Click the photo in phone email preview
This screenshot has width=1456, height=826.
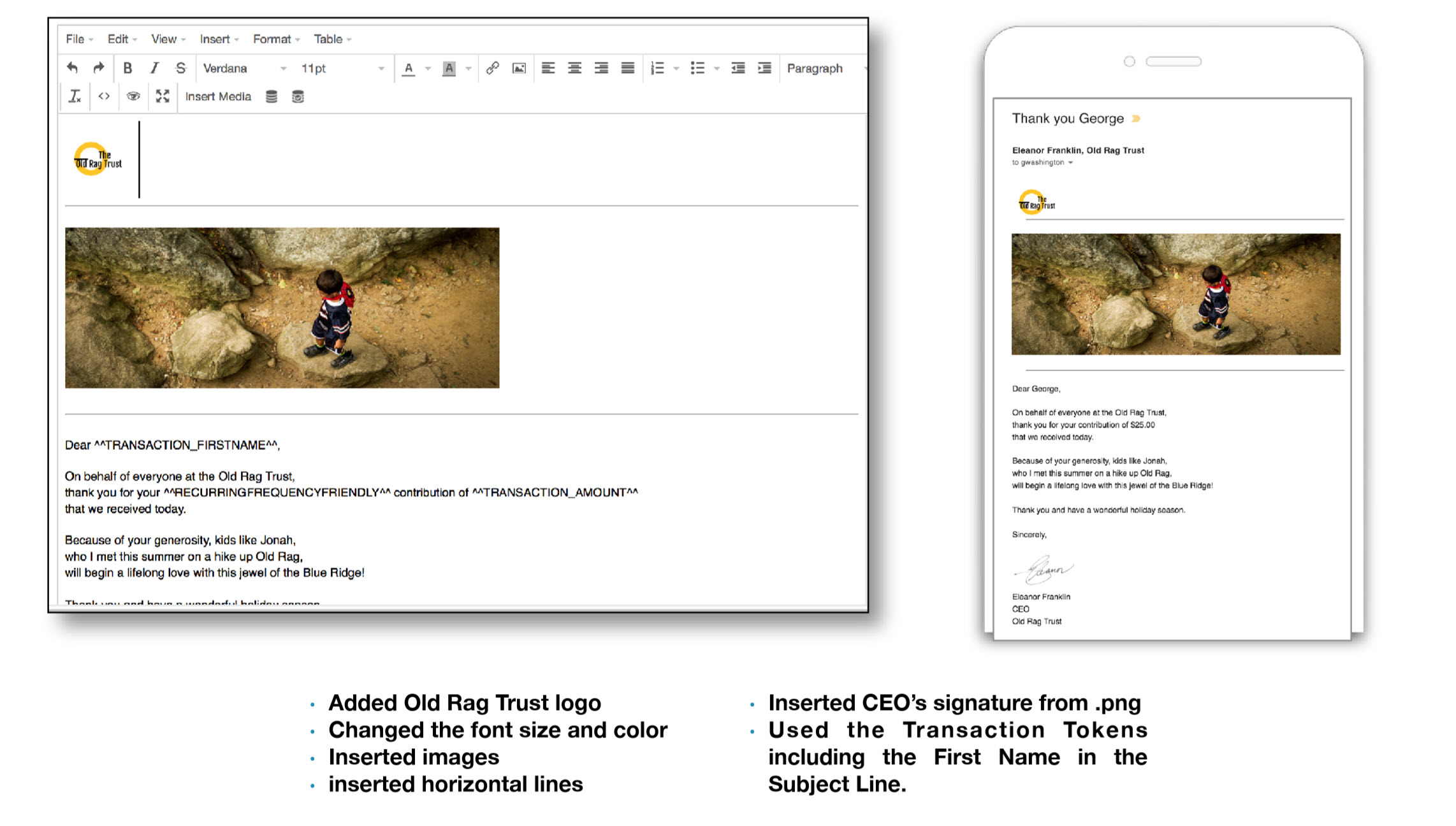tap(1176, 294)
